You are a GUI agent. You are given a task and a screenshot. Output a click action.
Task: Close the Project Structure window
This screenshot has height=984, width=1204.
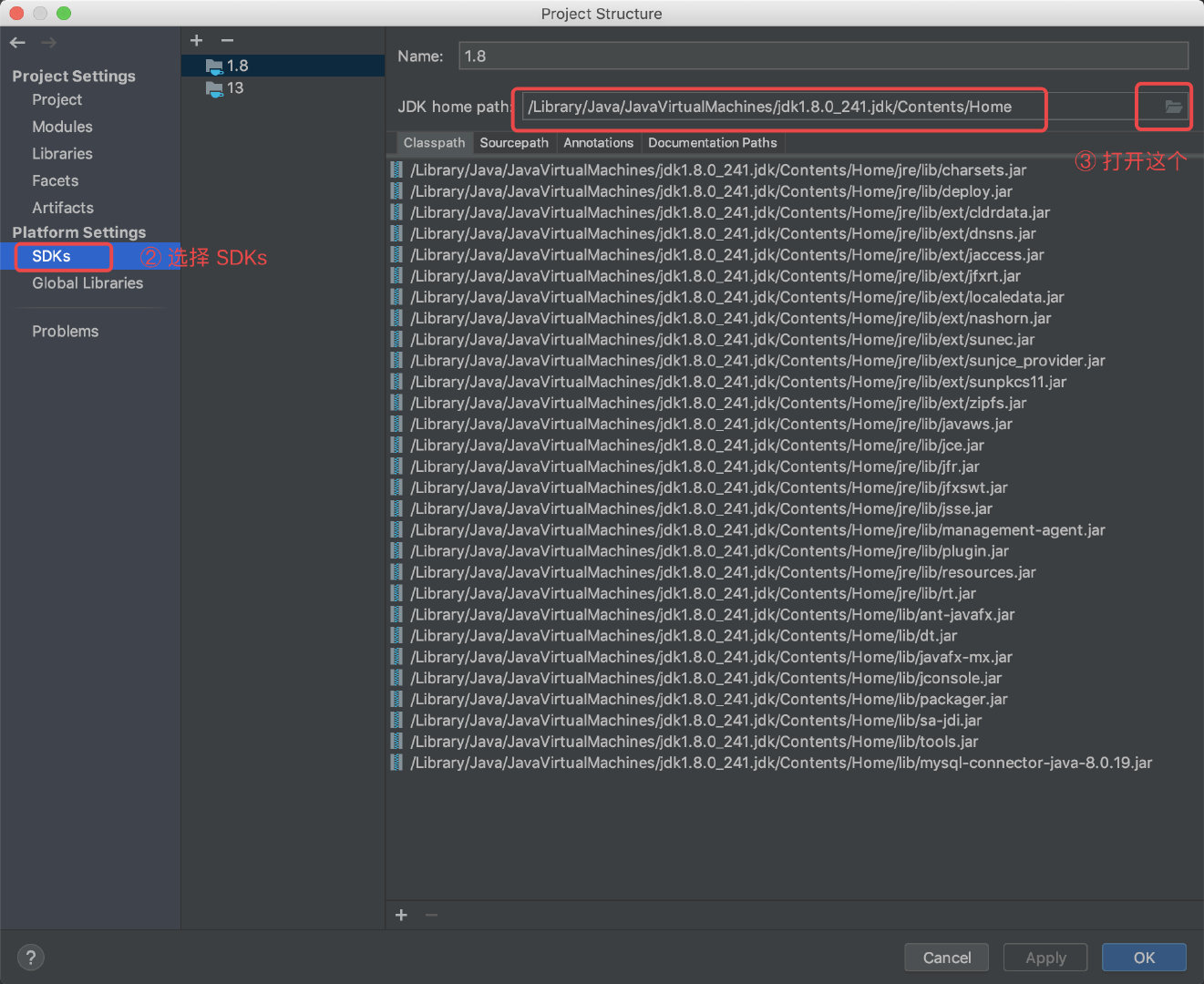click(x=16, y=13)
